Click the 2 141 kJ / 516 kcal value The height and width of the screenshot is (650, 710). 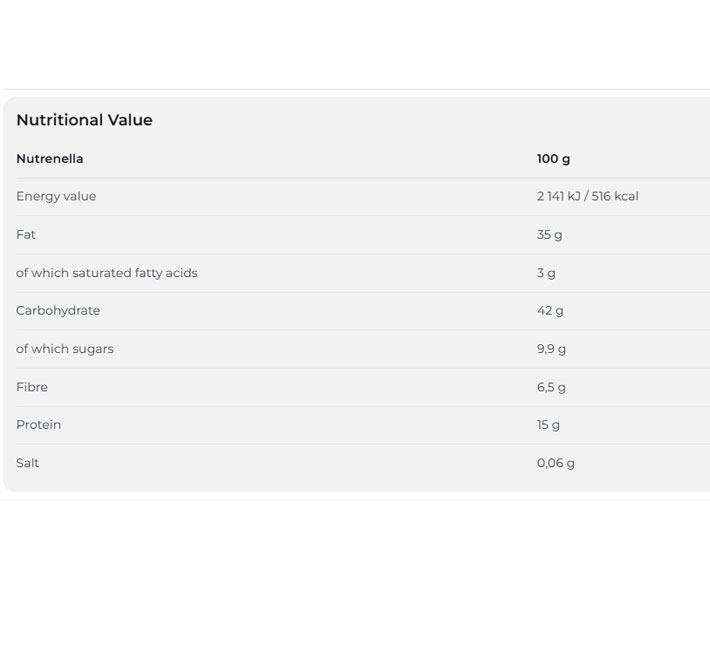587,197
